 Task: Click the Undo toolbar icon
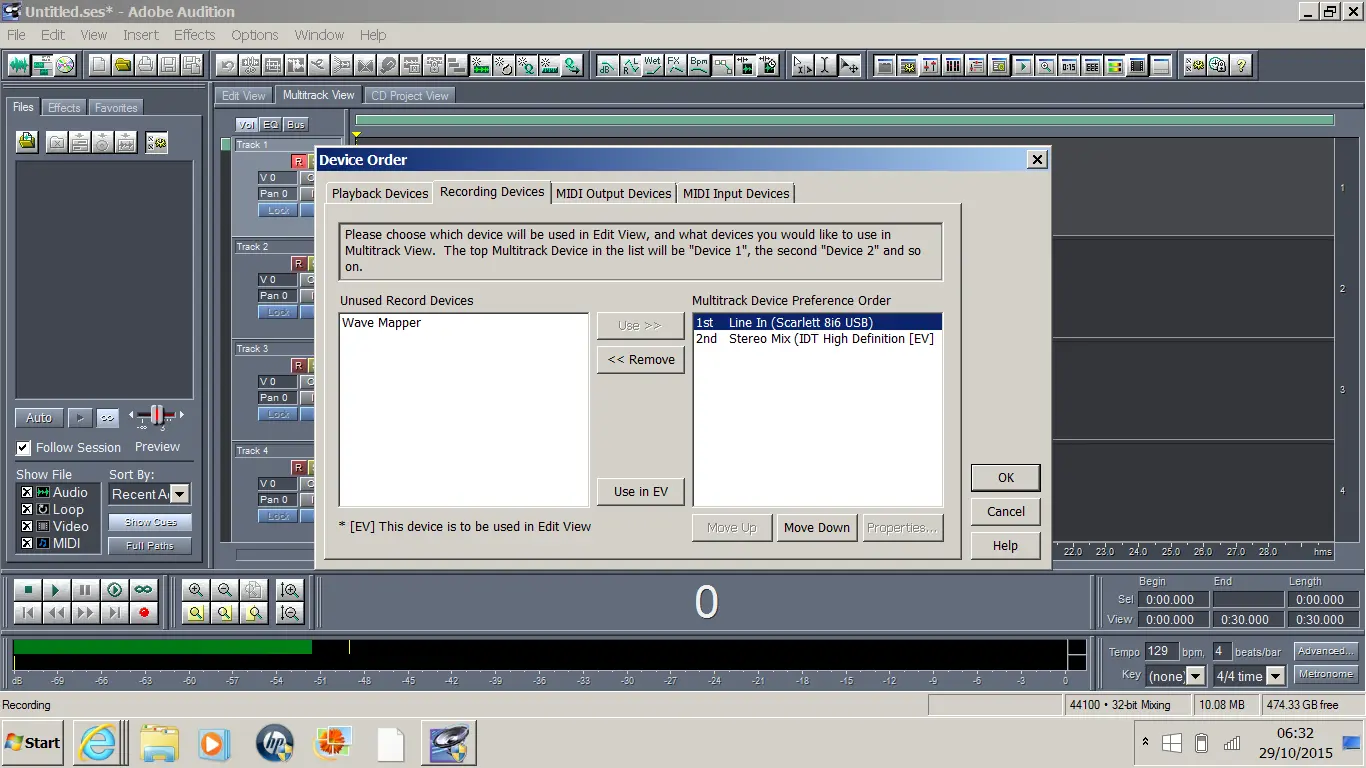[228, 66]
